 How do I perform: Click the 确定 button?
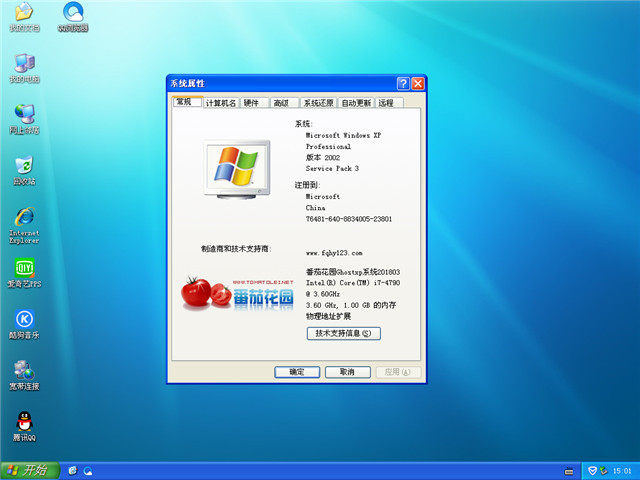click(297, 372)
